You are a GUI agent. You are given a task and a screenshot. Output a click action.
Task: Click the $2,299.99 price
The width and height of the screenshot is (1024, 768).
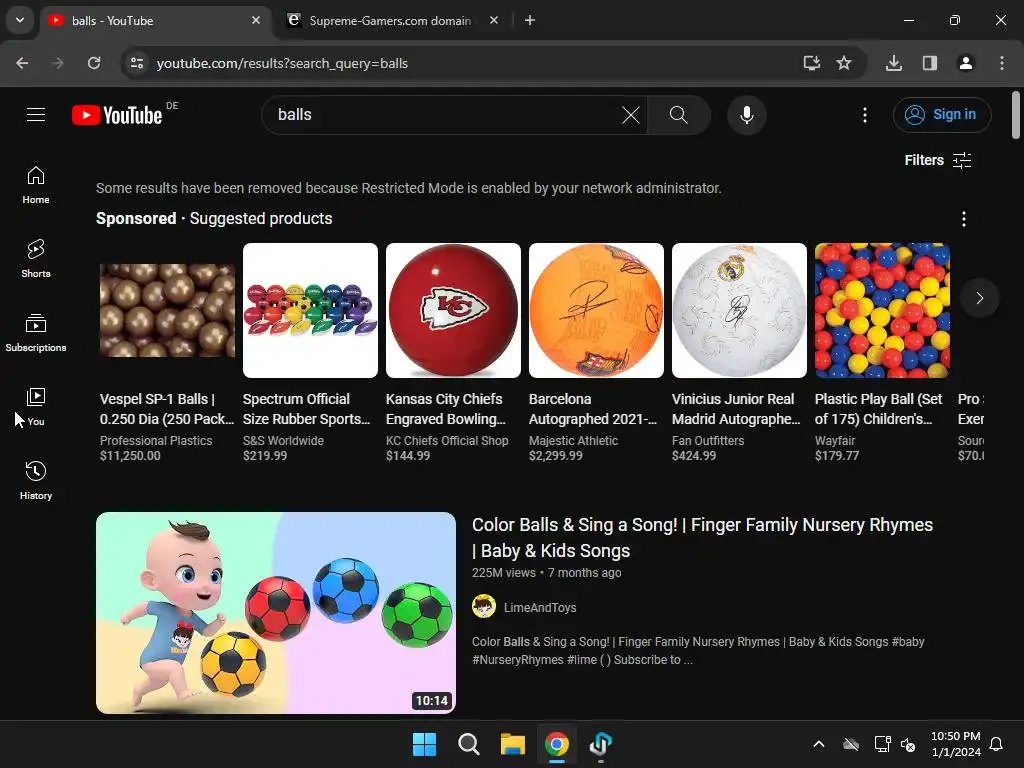(x=556, y=456)
